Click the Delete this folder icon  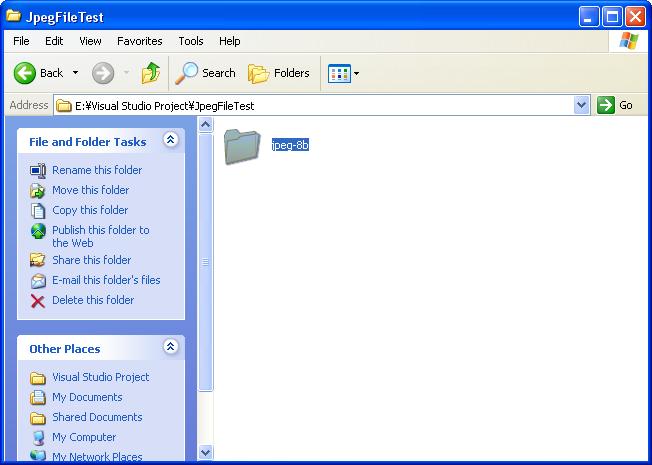38,300
